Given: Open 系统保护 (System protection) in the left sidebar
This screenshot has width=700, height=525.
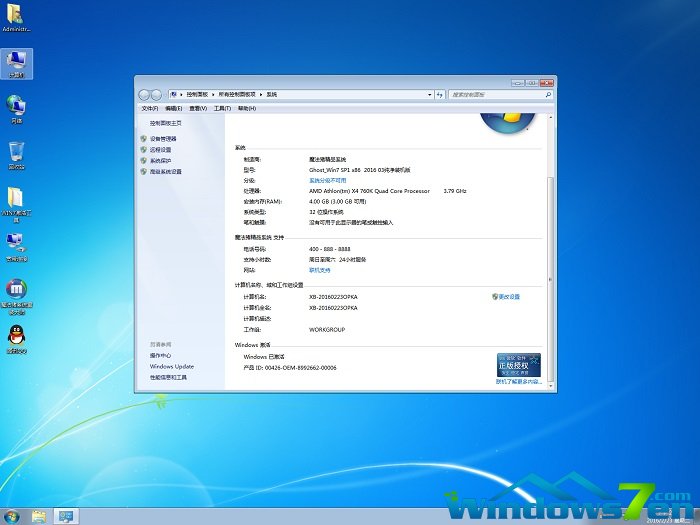Looking at the screenshot, I should pyautogui.click(x=160, y=160).
